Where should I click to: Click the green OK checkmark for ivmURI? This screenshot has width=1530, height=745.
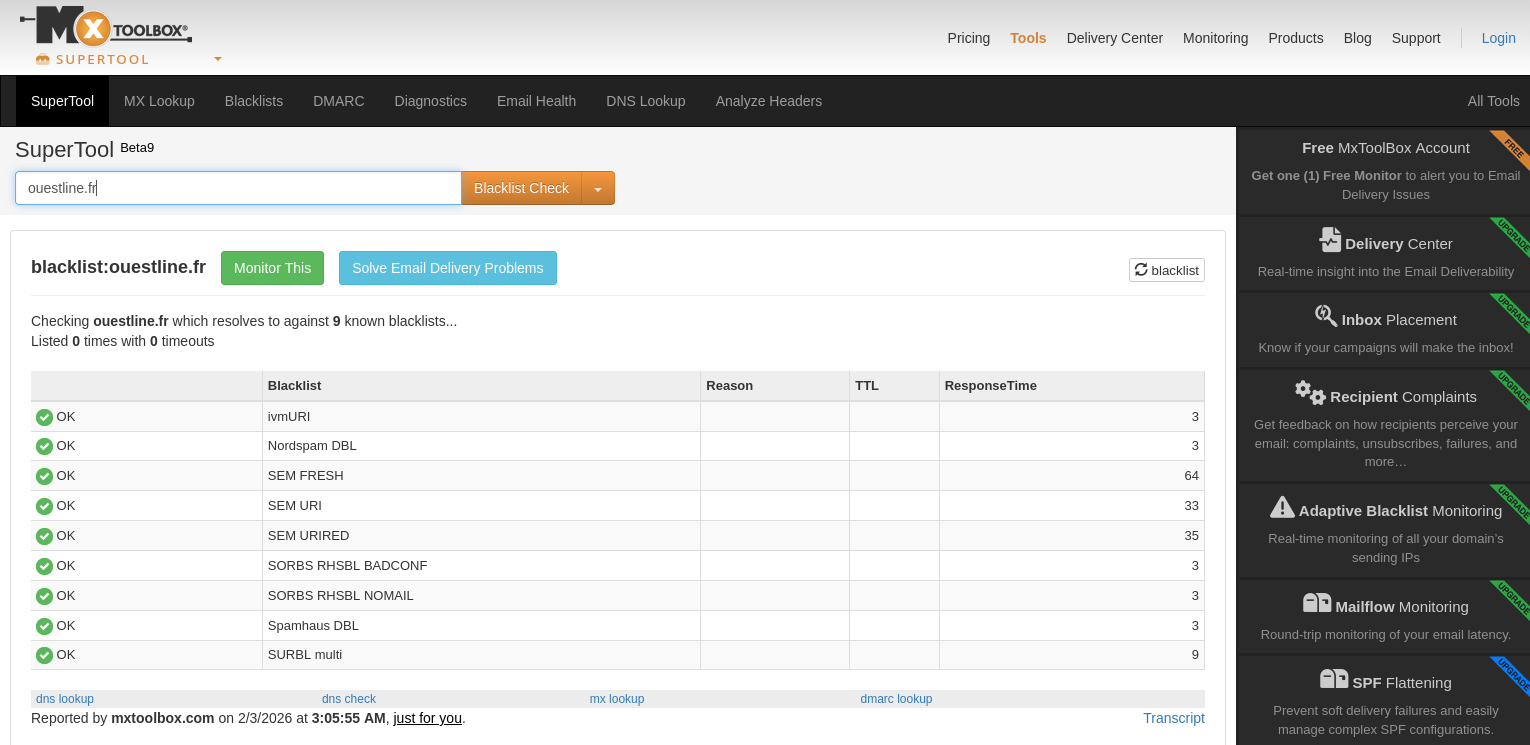tap(44, 417)
